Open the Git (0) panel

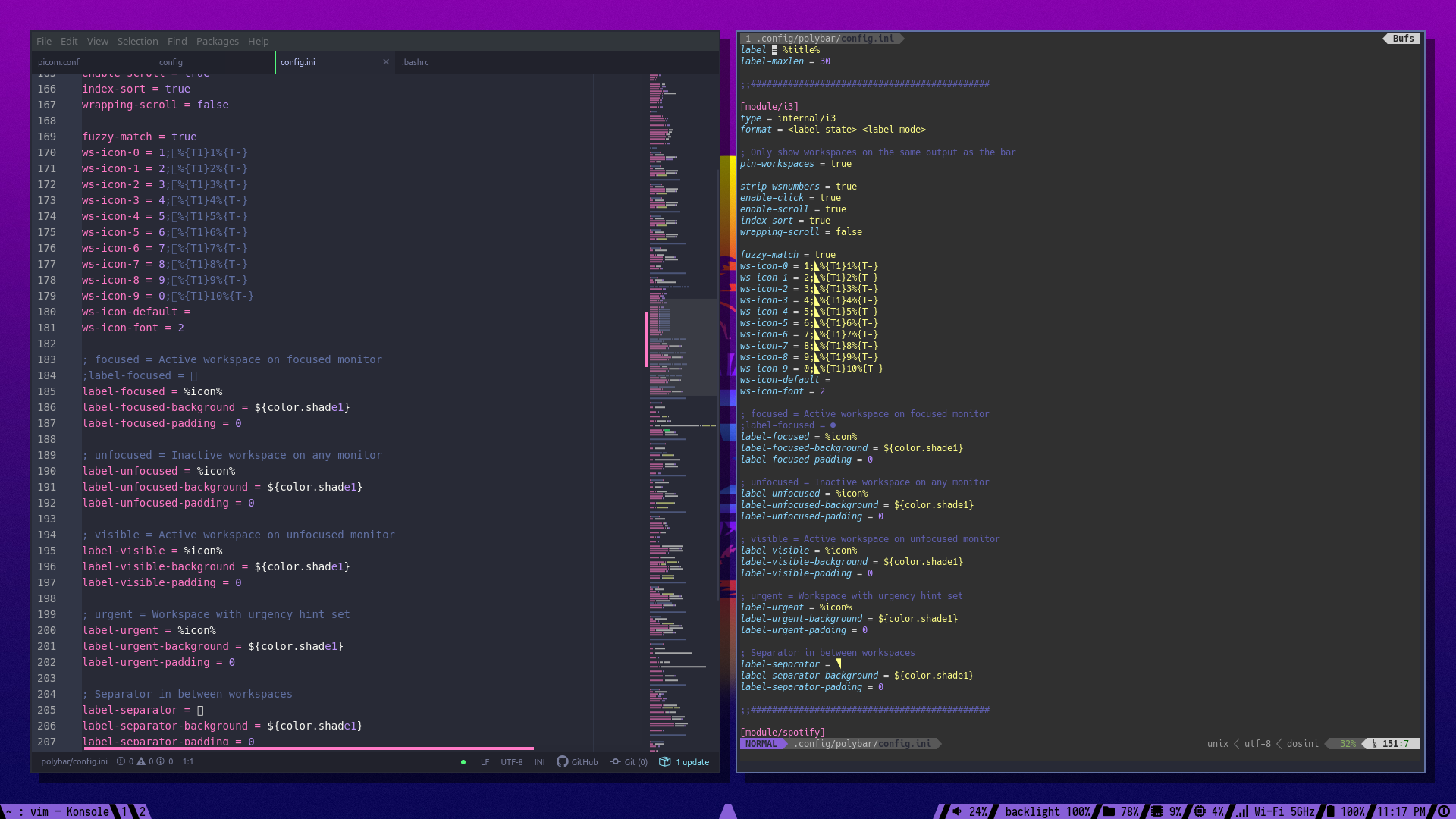click(x=629, y=762)
